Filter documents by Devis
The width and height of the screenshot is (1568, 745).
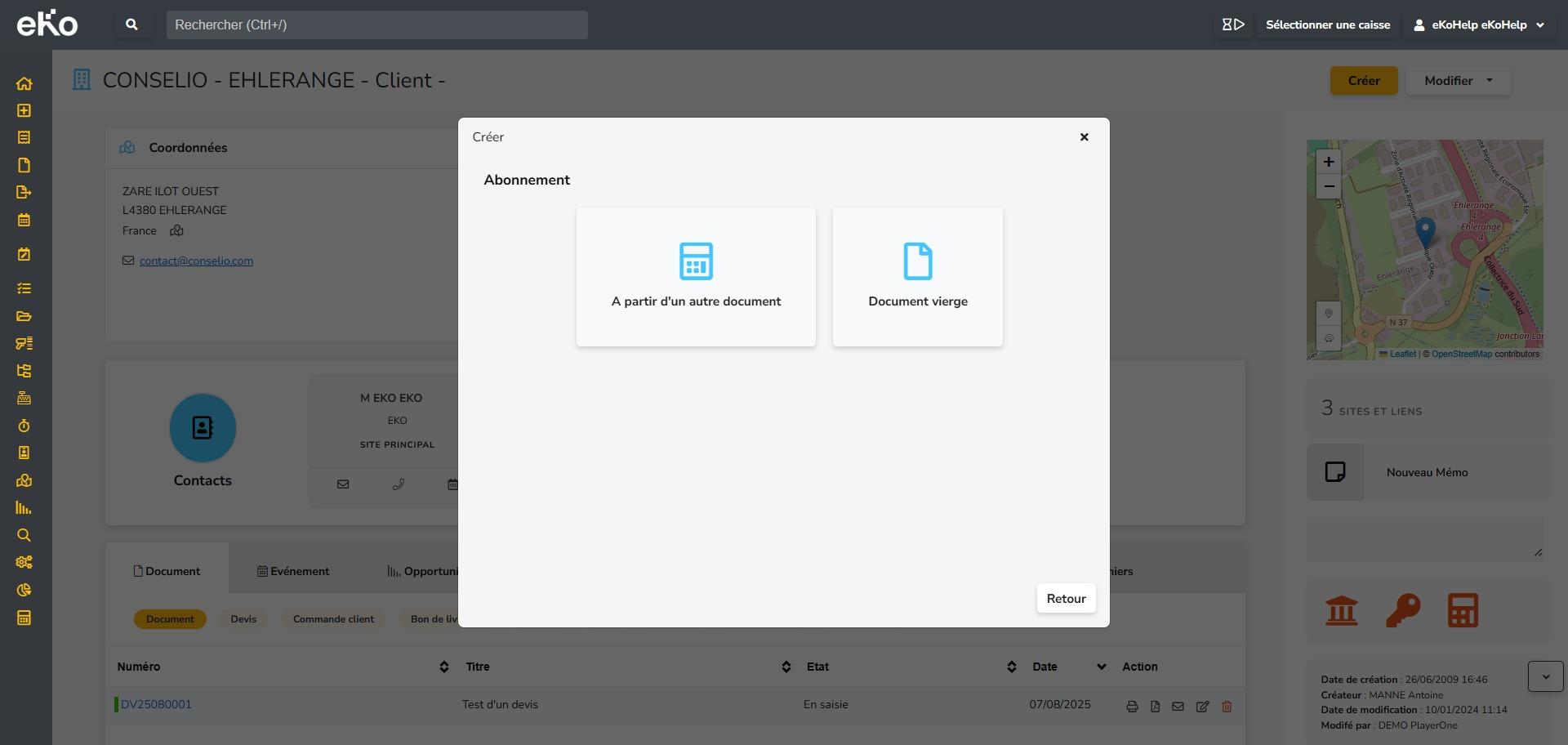coord(243,619)
